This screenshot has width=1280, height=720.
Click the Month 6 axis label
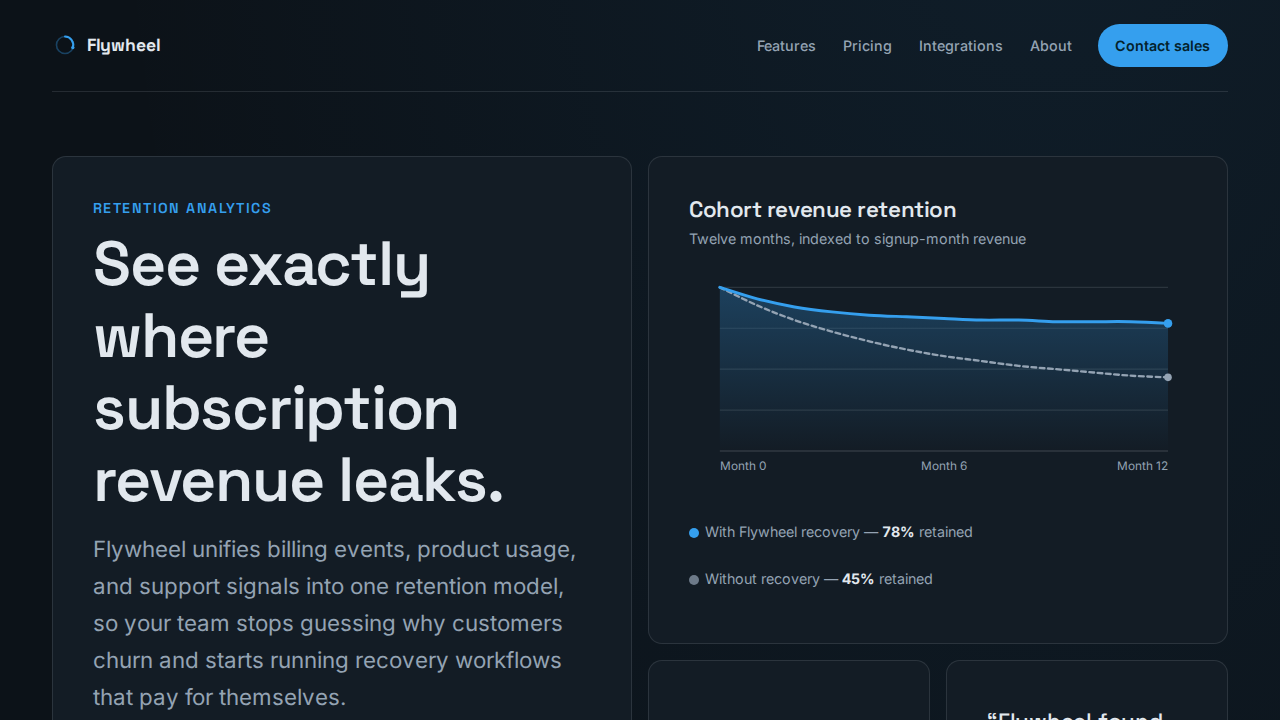(x=944, y=466)
